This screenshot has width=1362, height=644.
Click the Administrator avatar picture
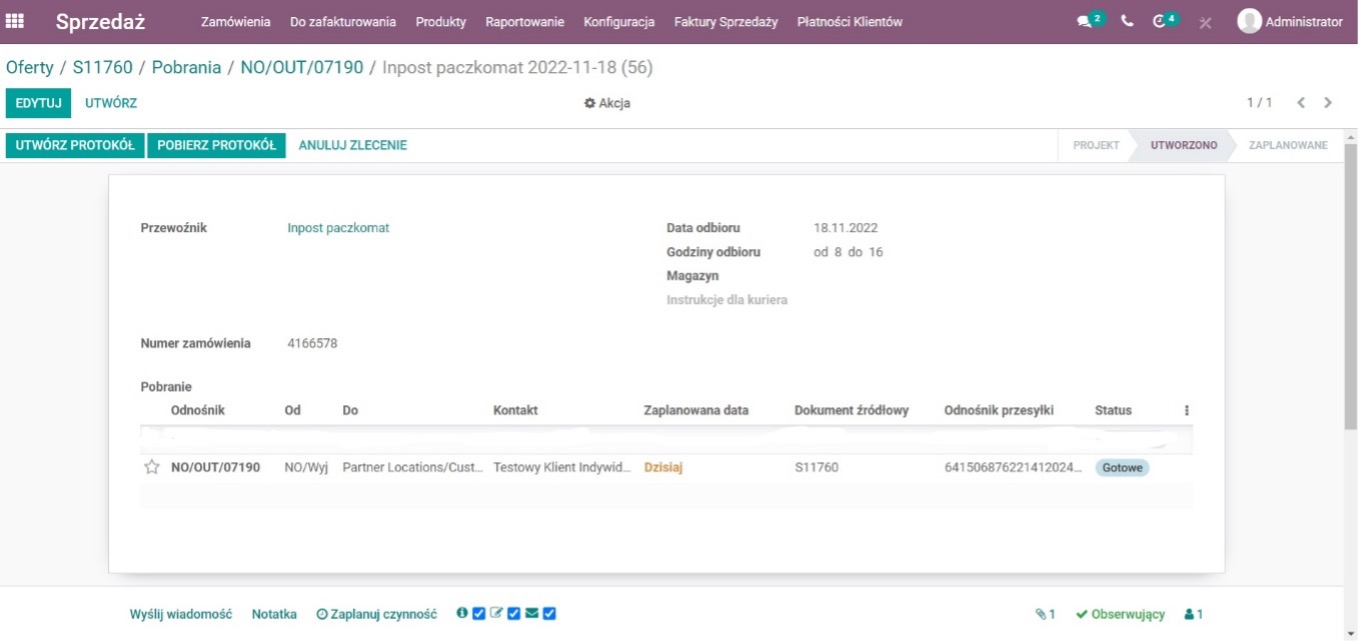[1249, 21]
